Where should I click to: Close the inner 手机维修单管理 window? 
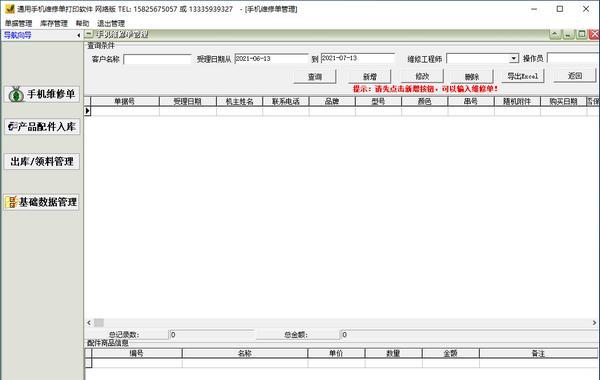(x=594, y=34)
